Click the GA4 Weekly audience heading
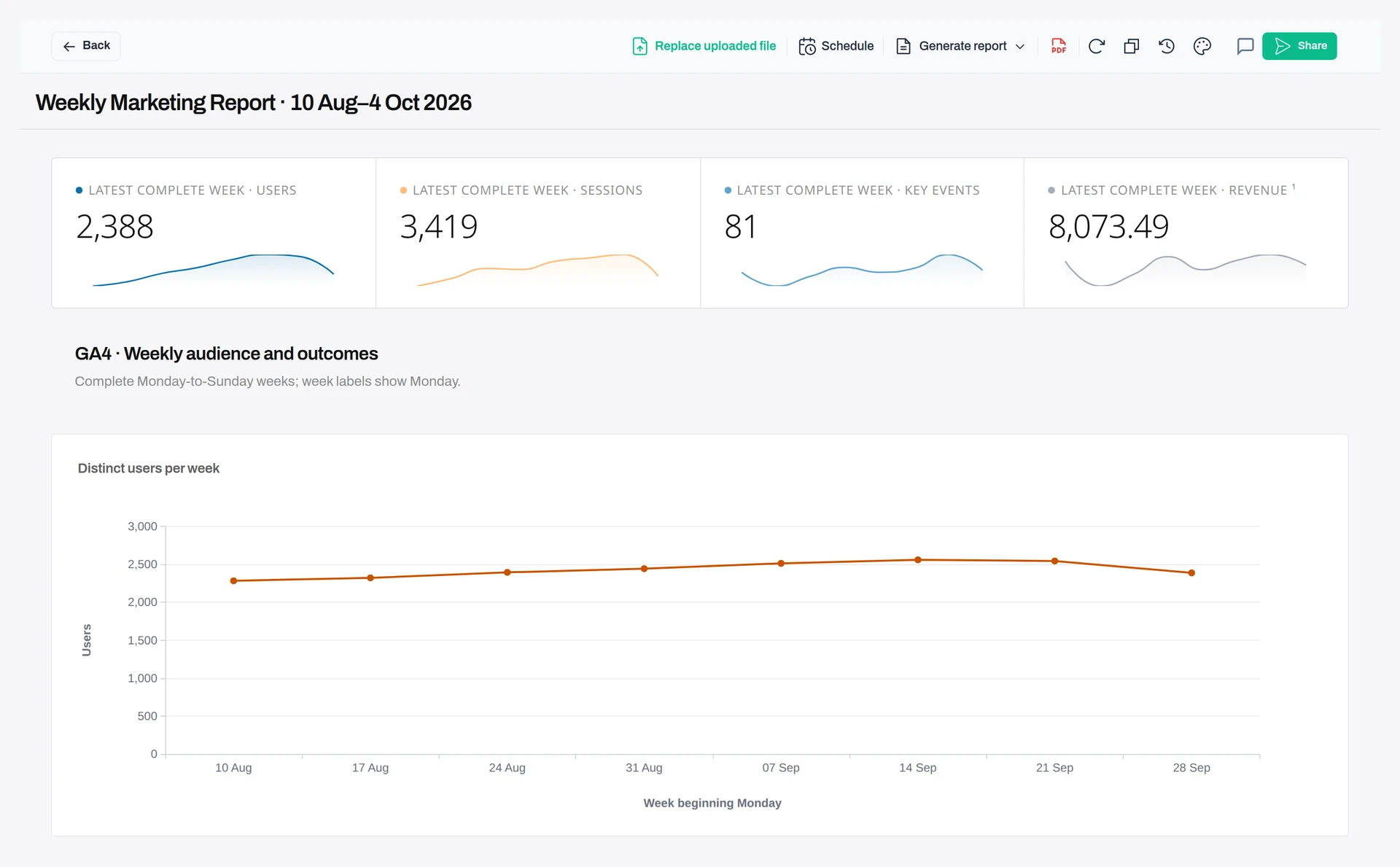The width and height of the screenshot is (1400, 867). coord(226,354)
